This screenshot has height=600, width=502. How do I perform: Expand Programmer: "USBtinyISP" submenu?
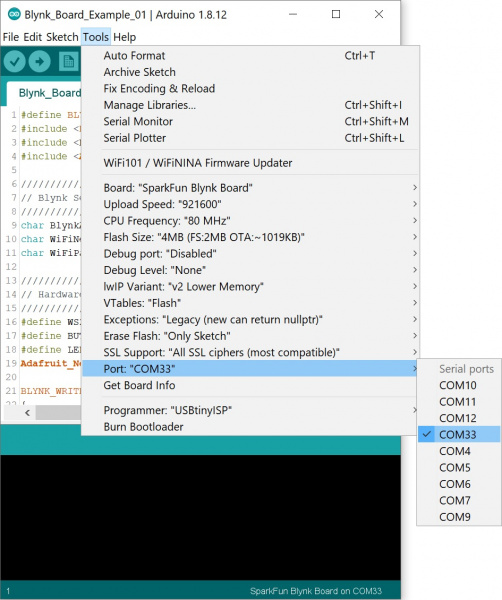coord(251,410)
